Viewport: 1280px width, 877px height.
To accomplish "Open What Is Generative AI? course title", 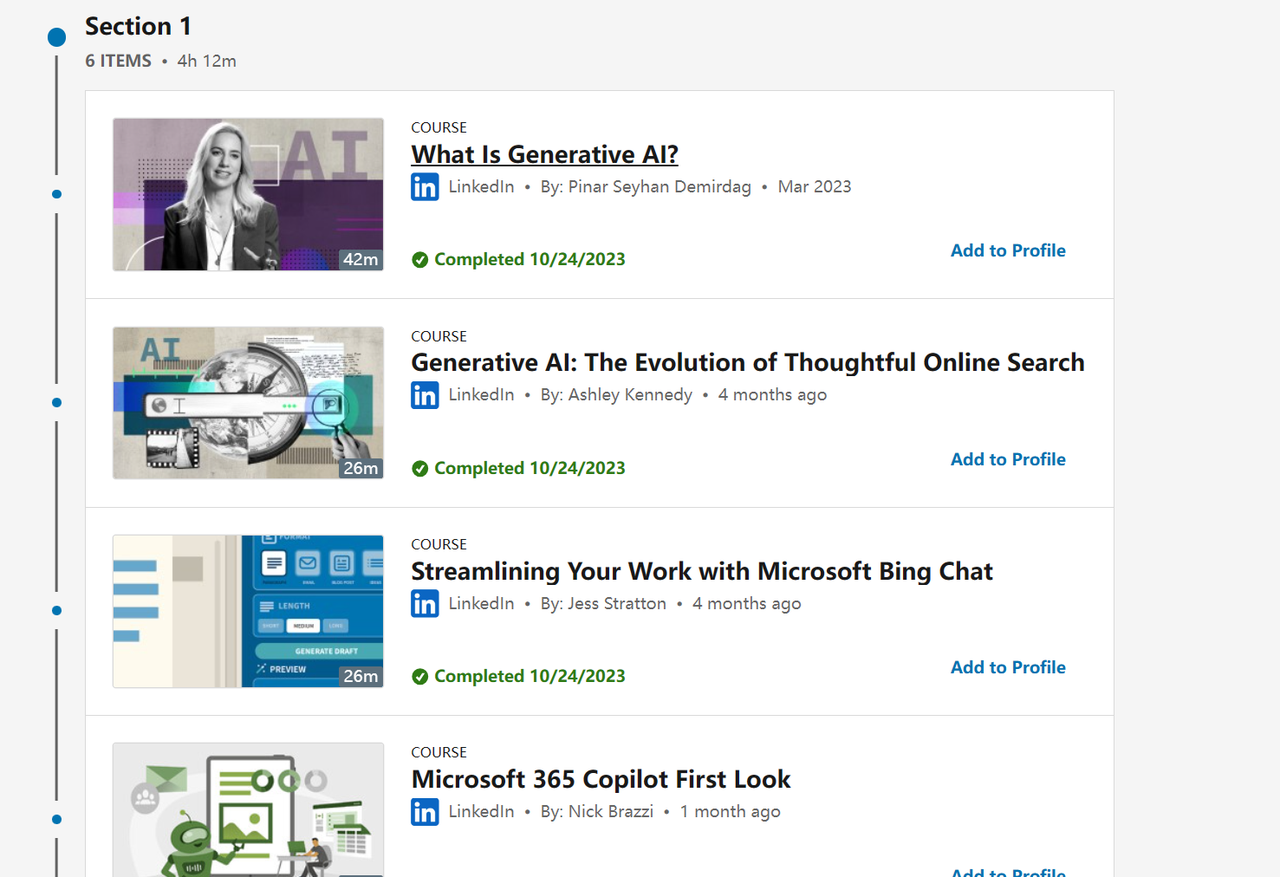I will [x=545, y=155].
